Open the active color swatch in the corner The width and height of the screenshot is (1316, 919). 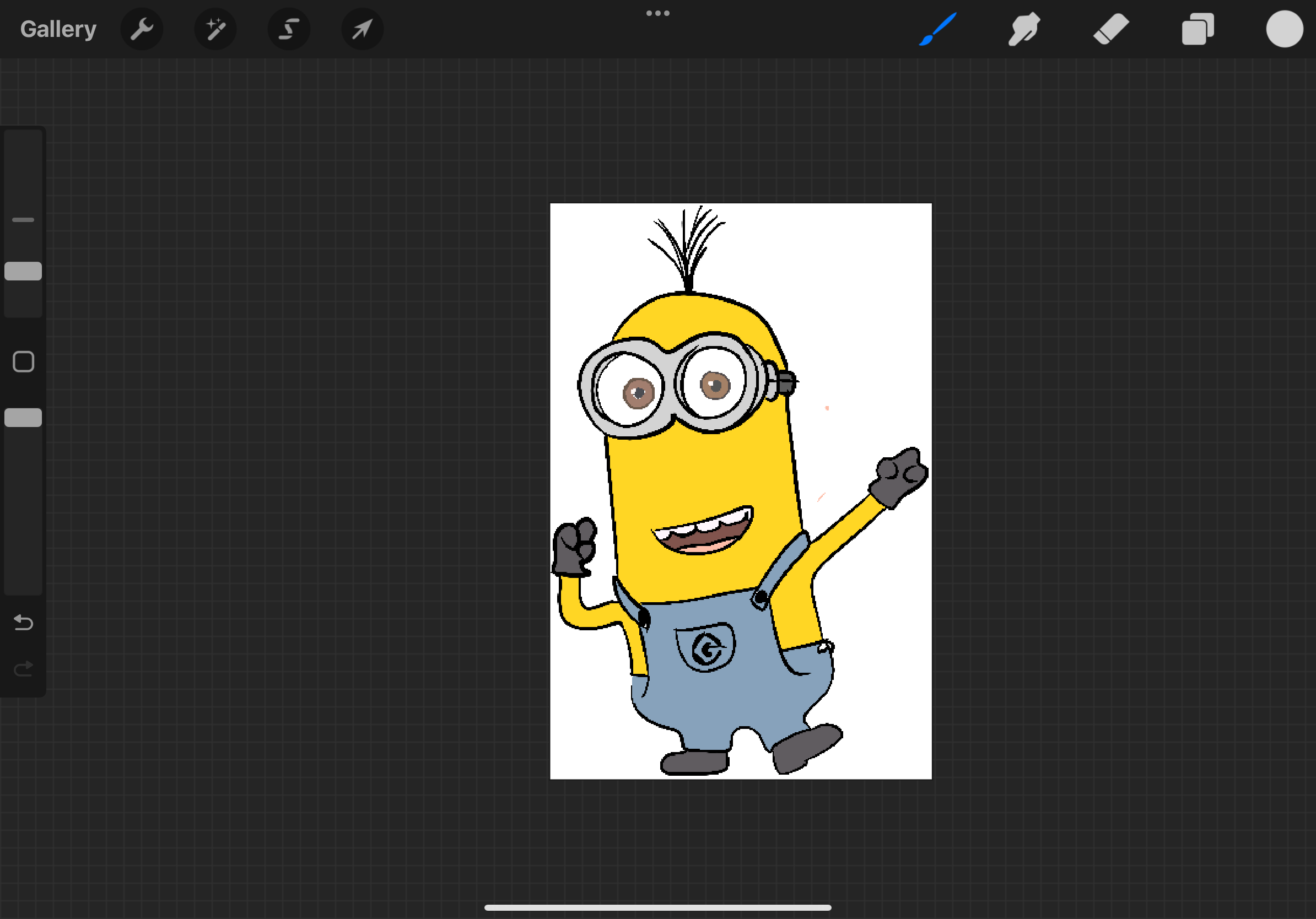pos(1285,29)
